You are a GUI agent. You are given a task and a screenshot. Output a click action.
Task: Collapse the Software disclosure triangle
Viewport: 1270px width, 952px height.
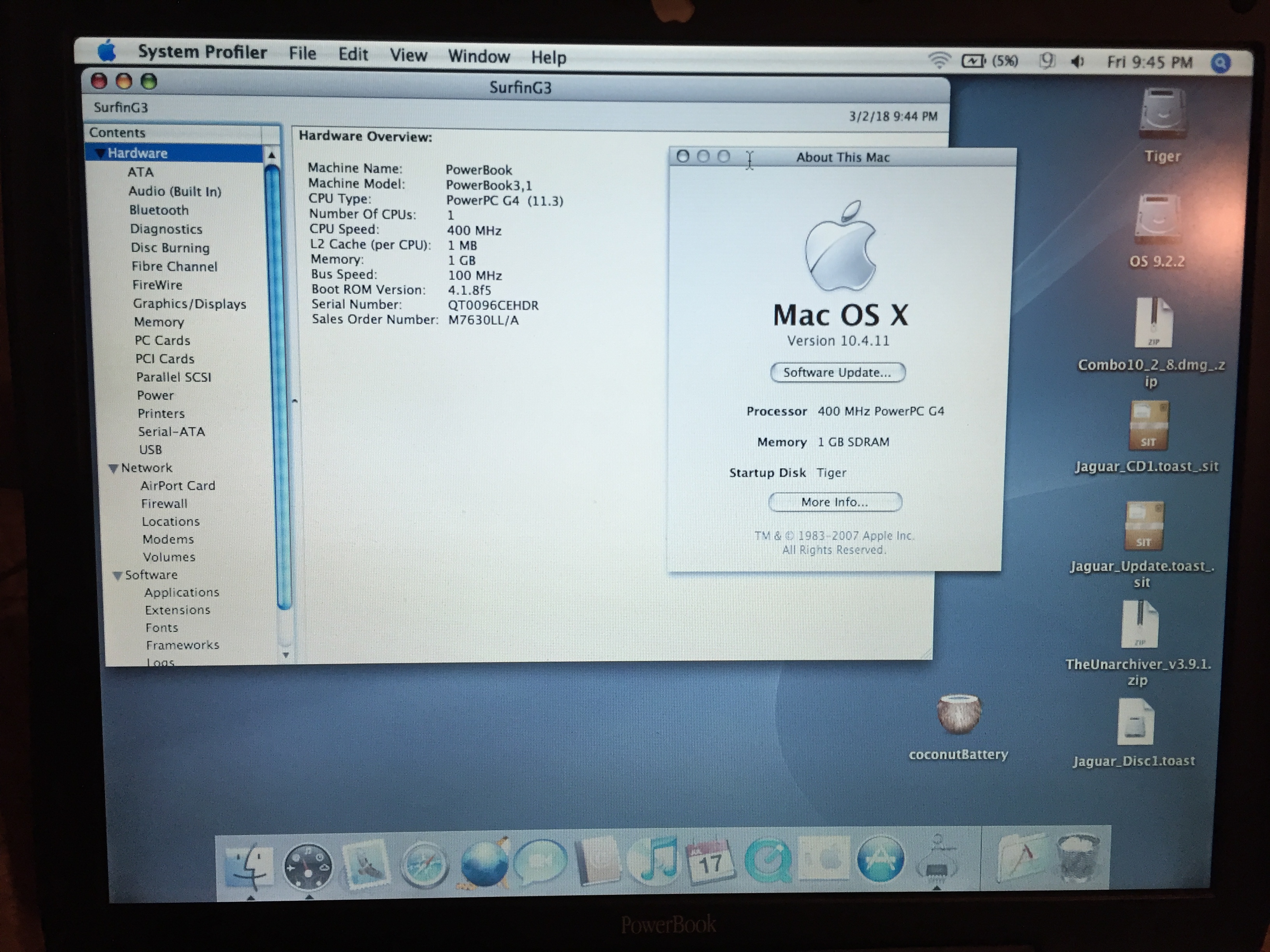pos(117,575)
